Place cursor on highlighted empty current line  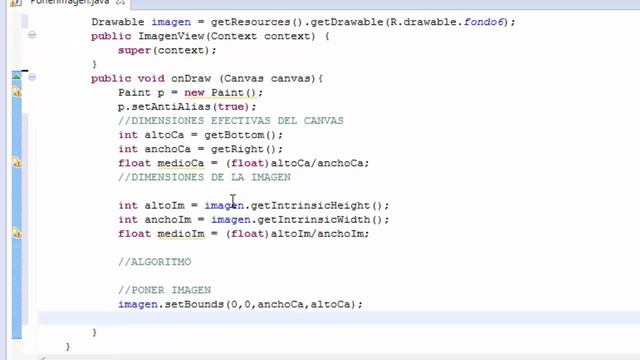tap(339, 318)
